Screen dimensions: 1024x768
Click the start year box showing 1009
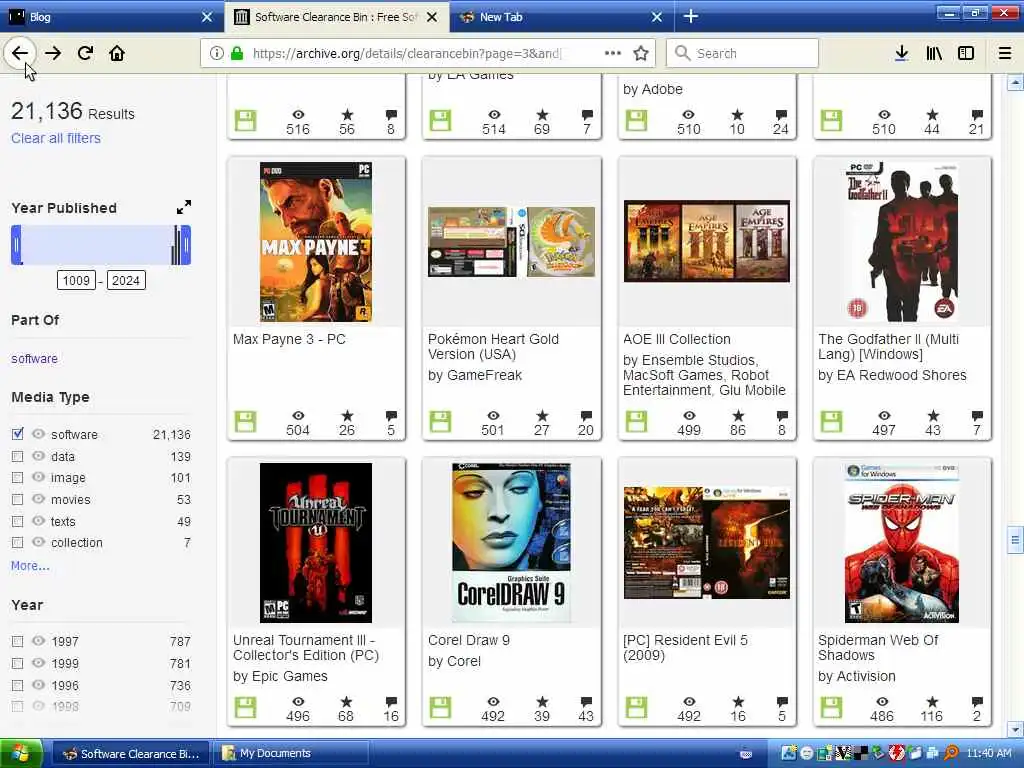click(x=76, y=280)
